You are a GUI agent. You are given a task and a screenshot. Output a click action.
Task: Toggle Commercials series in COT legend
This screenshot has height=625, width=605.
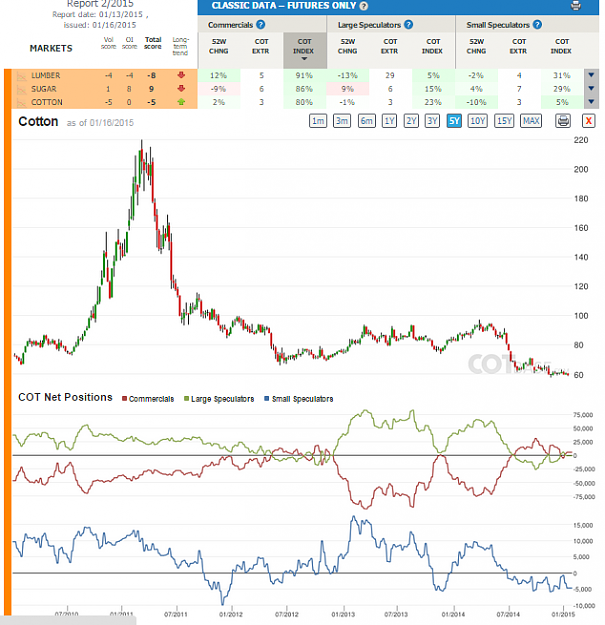pyautogui.click(x=148, y=399)
